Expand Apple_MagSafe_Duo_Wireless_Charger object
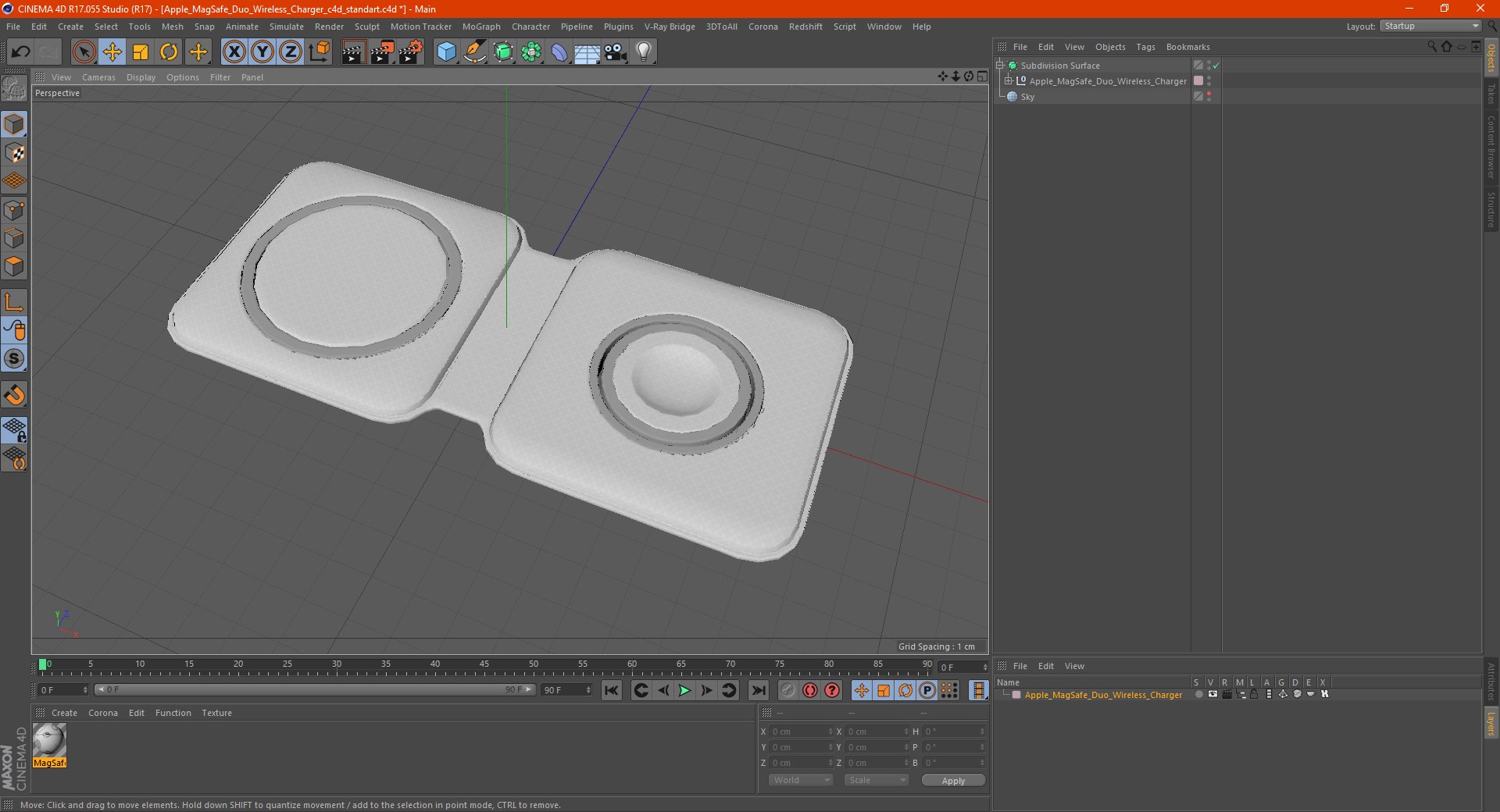This screenshot has width=1500, height=812. tap(1009, 81)
